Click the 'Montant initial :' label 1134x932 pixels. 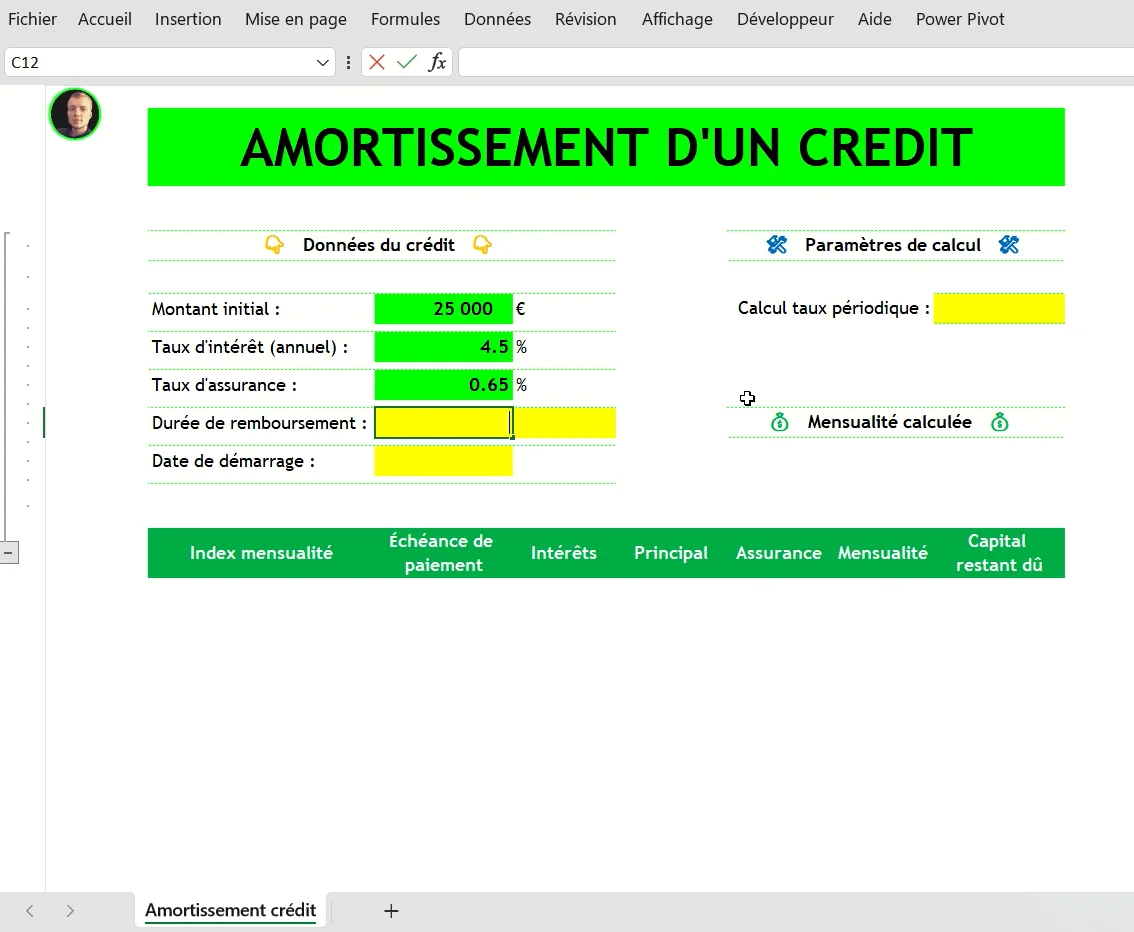click(216, 309)
